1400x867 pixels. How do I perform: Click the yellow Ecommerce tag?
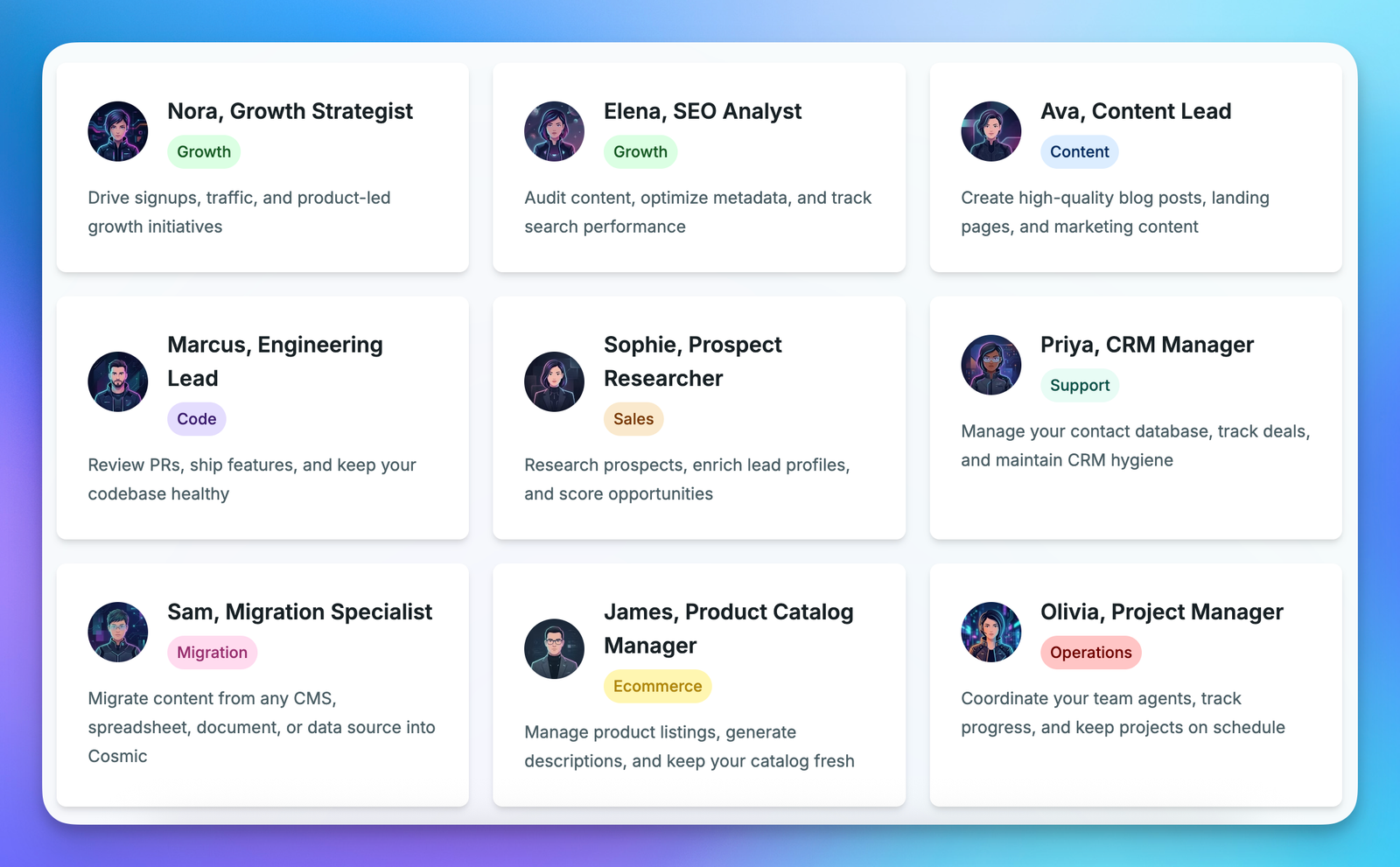coord(657,687)
